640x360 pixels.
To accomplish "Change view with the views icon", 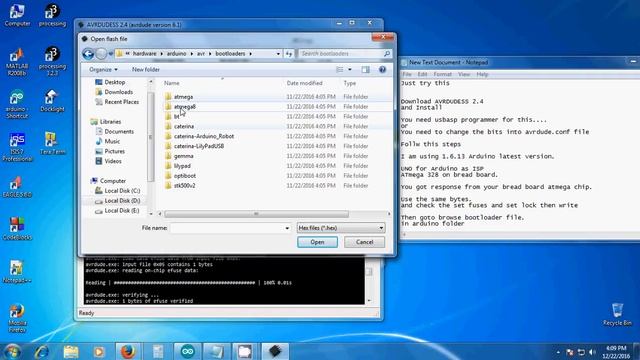I will (340, 70).
